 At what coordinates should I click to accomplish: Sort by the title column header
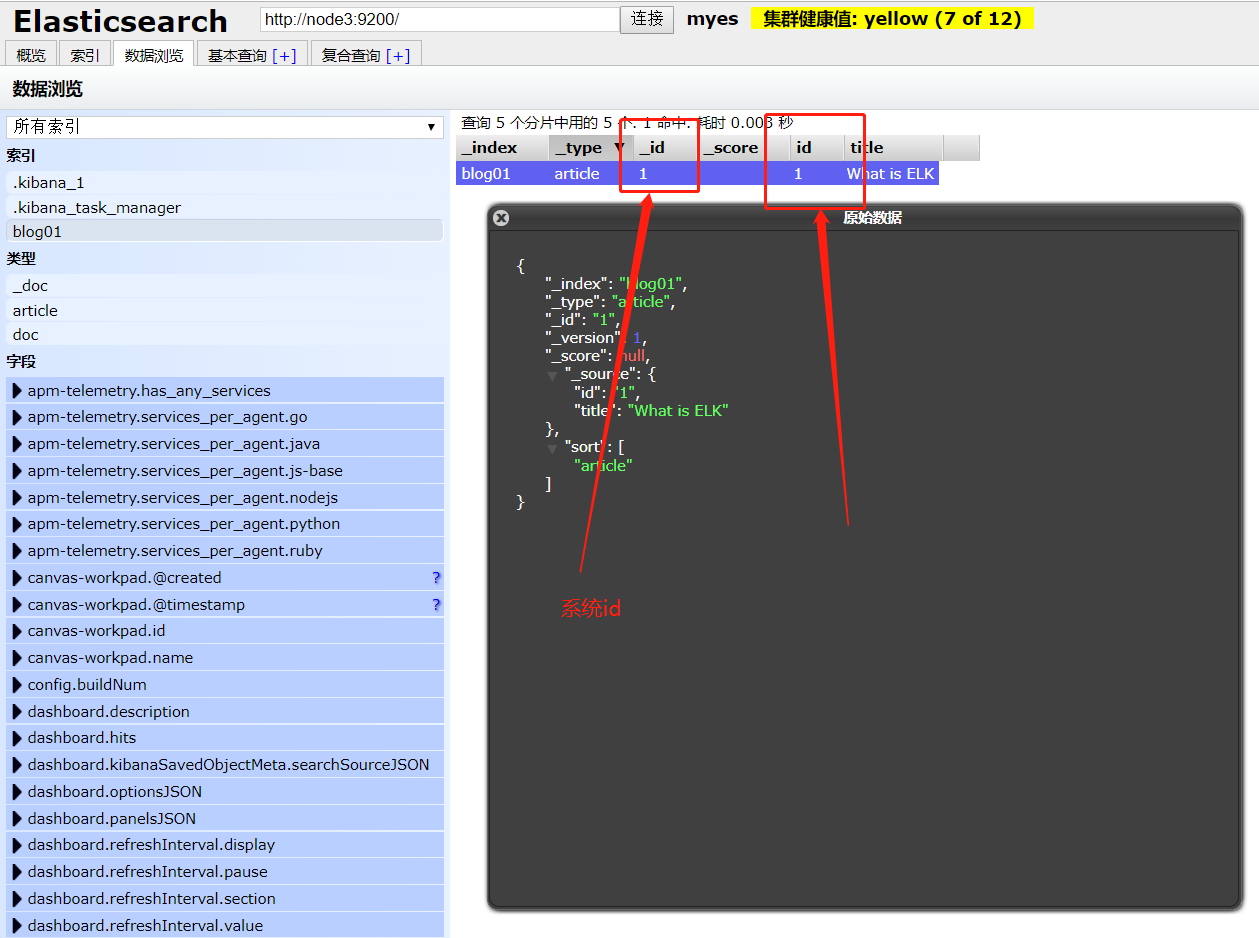pyautogui.click(x=893, y=148)
